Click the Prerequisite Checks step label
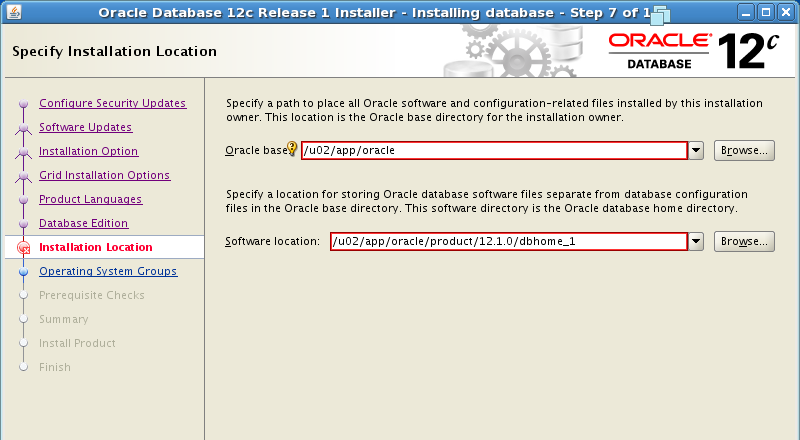The height and width of the screenshot is (440, 800). point(92,295)
